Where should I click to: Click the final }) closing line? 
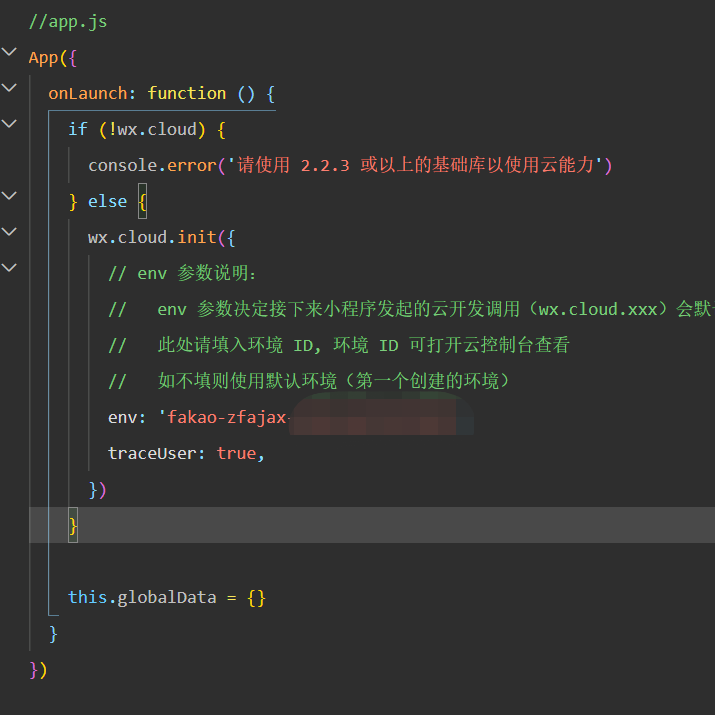[38, 669]
